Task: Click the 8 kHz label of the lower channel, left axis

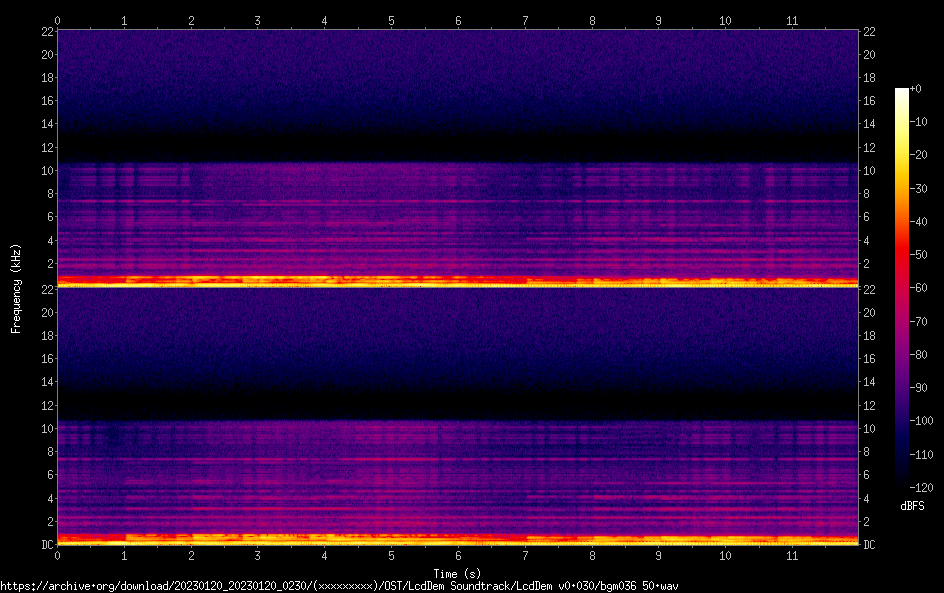Action: 46,452
